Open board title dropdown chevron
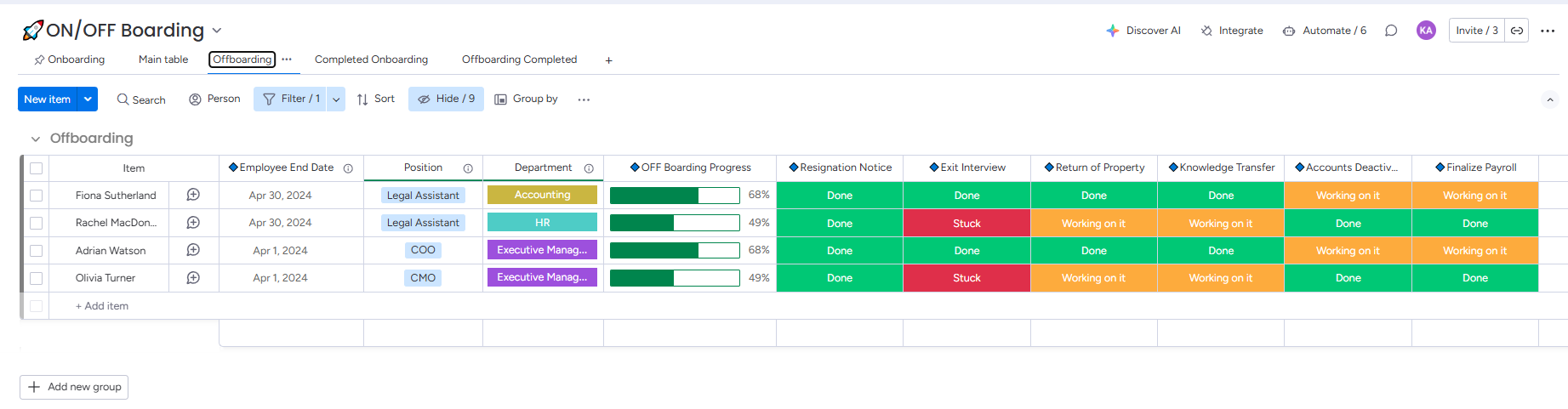This screenshot has width=1568, height=409. pyautogui.click(x=217, y=31)
